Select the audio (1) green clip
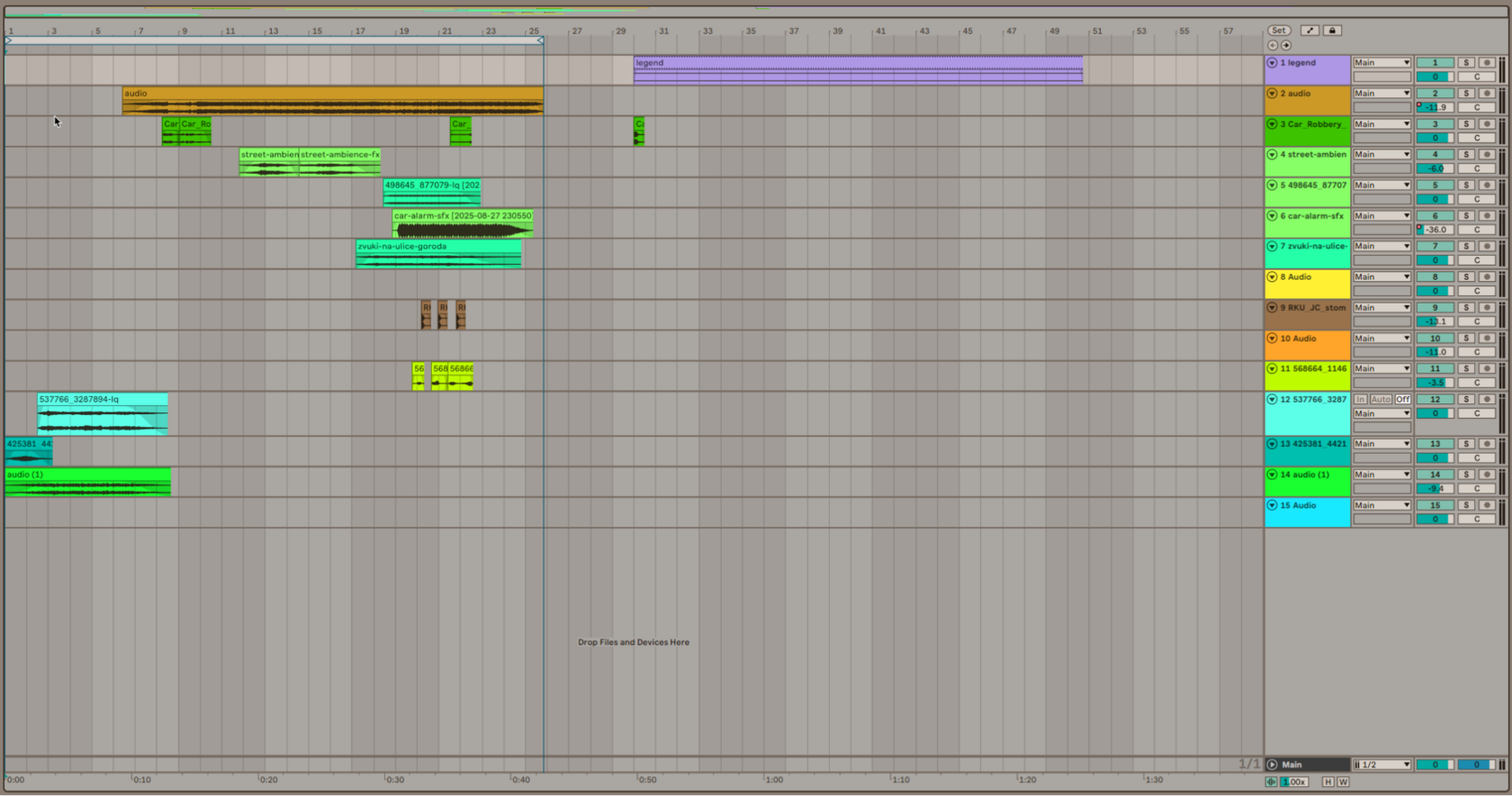The image size is (1512, 796). (87, 482)
